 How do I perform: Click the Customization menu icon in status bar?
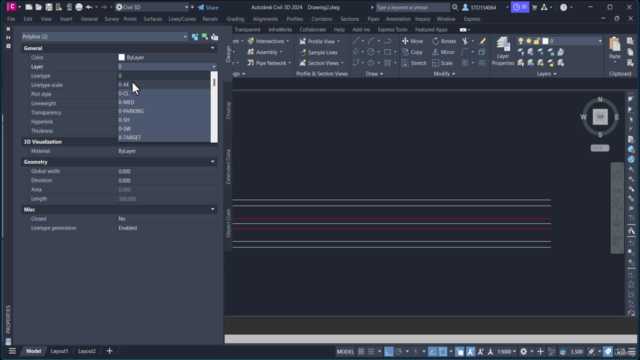pos(632,351)
